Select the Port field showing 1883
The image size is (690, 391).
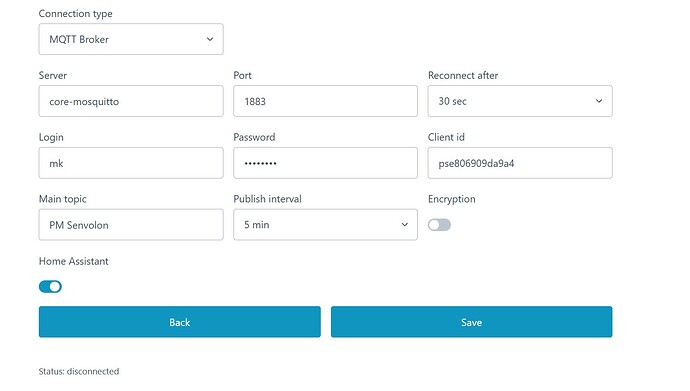[325, 101]
